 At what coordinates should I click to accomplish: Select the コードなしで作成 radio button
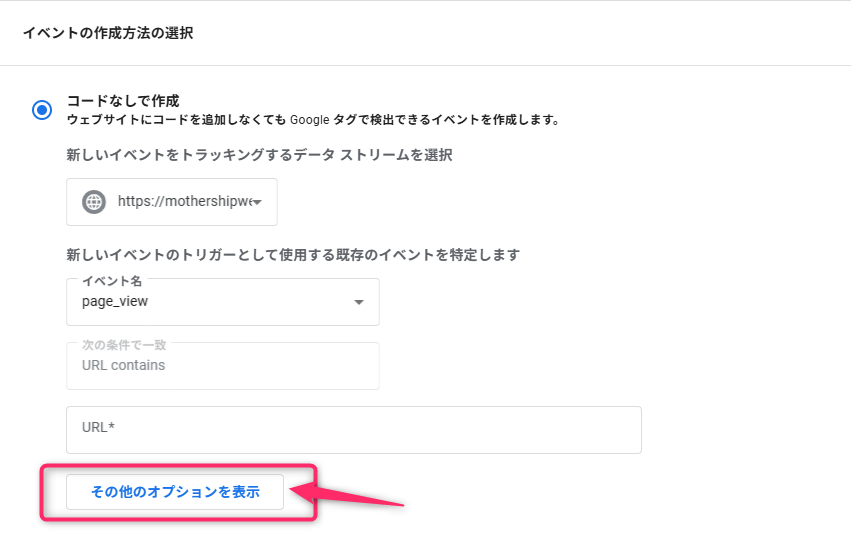point(42,110)
